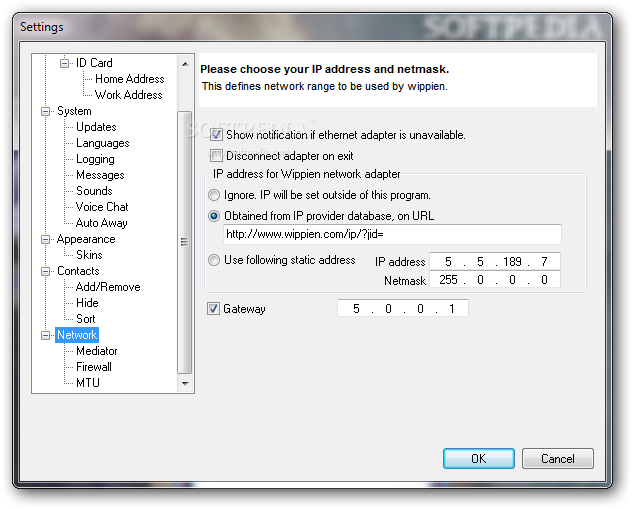Open the Logging settings page
Screen dimensions: 633x509
click(95, 159)
